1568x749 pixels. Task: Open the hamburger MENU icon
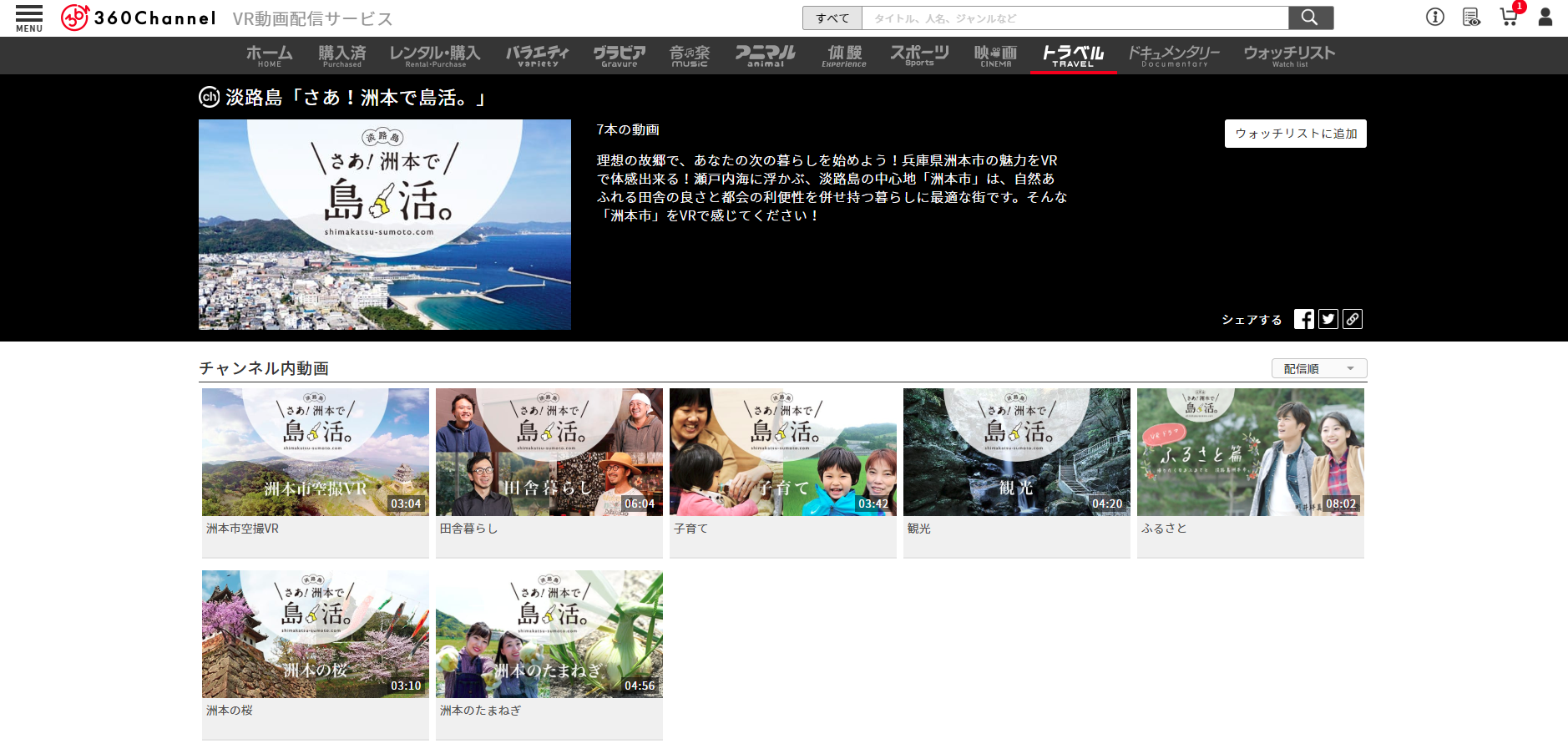(29, 18)
